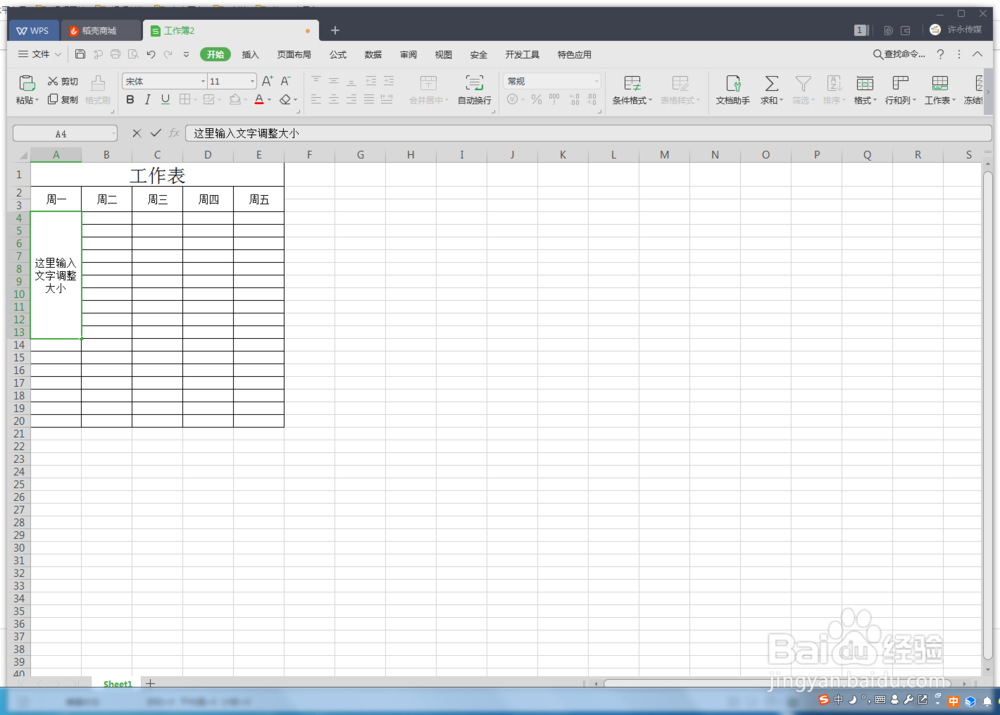Cancel formula bar entry with X
This screenshot has width=1000, height=715.
click(136, 133)
